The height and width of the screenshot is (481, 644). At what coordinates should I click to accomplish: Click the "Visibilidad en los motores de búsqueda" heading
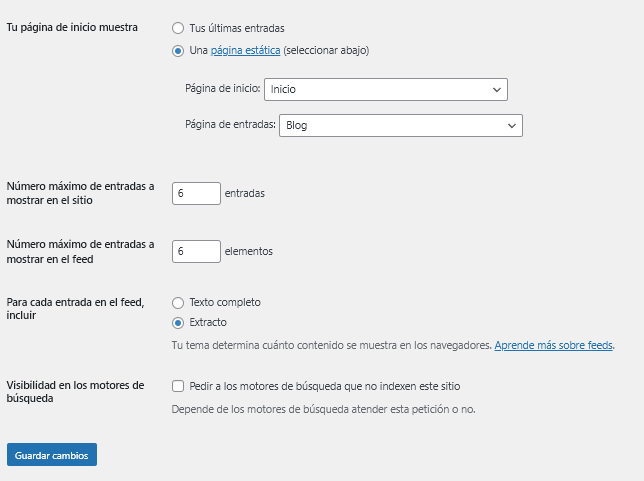(76, 391)
